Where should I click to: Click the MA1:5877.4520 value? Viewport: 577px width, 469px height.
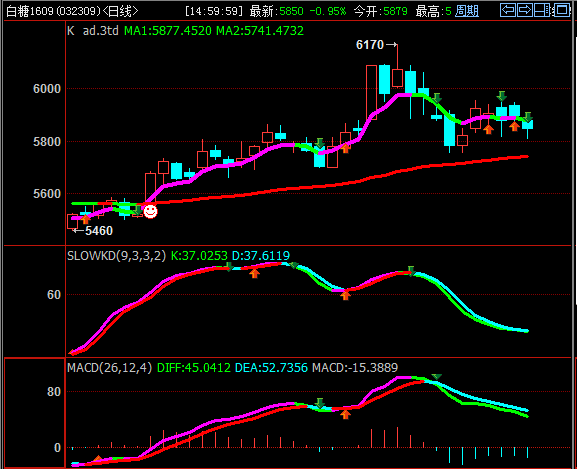point(168,31)
